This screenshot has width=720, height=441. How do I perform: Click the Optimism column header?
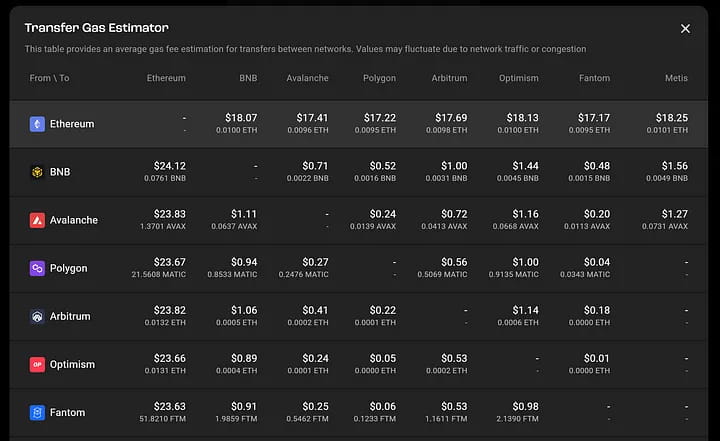[519, 78]
